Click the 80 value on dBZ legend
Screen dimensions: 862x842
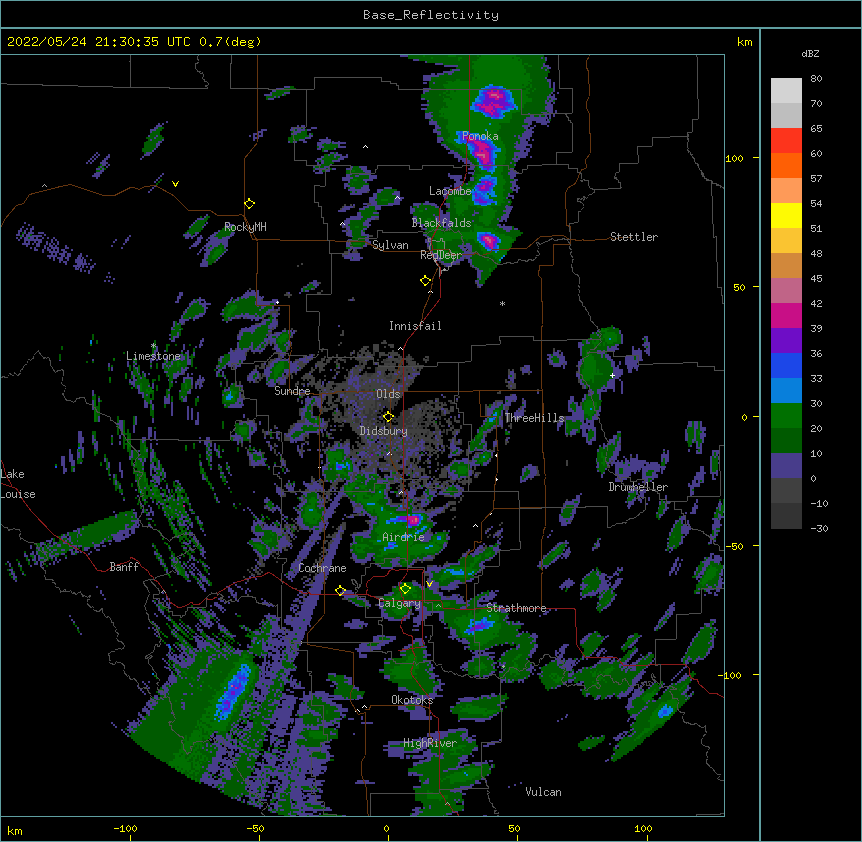tap(816, 79)
